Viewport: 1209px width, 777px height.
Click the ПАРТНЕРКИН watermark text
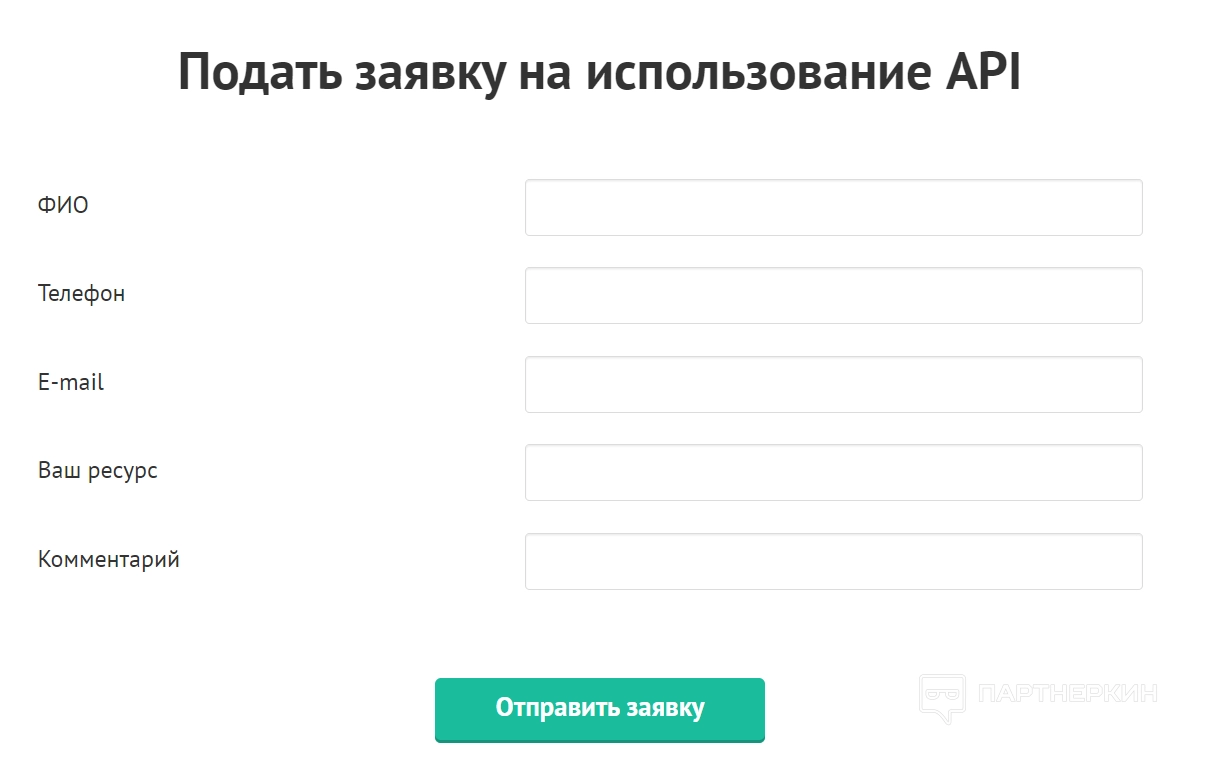pos(1069,693)
